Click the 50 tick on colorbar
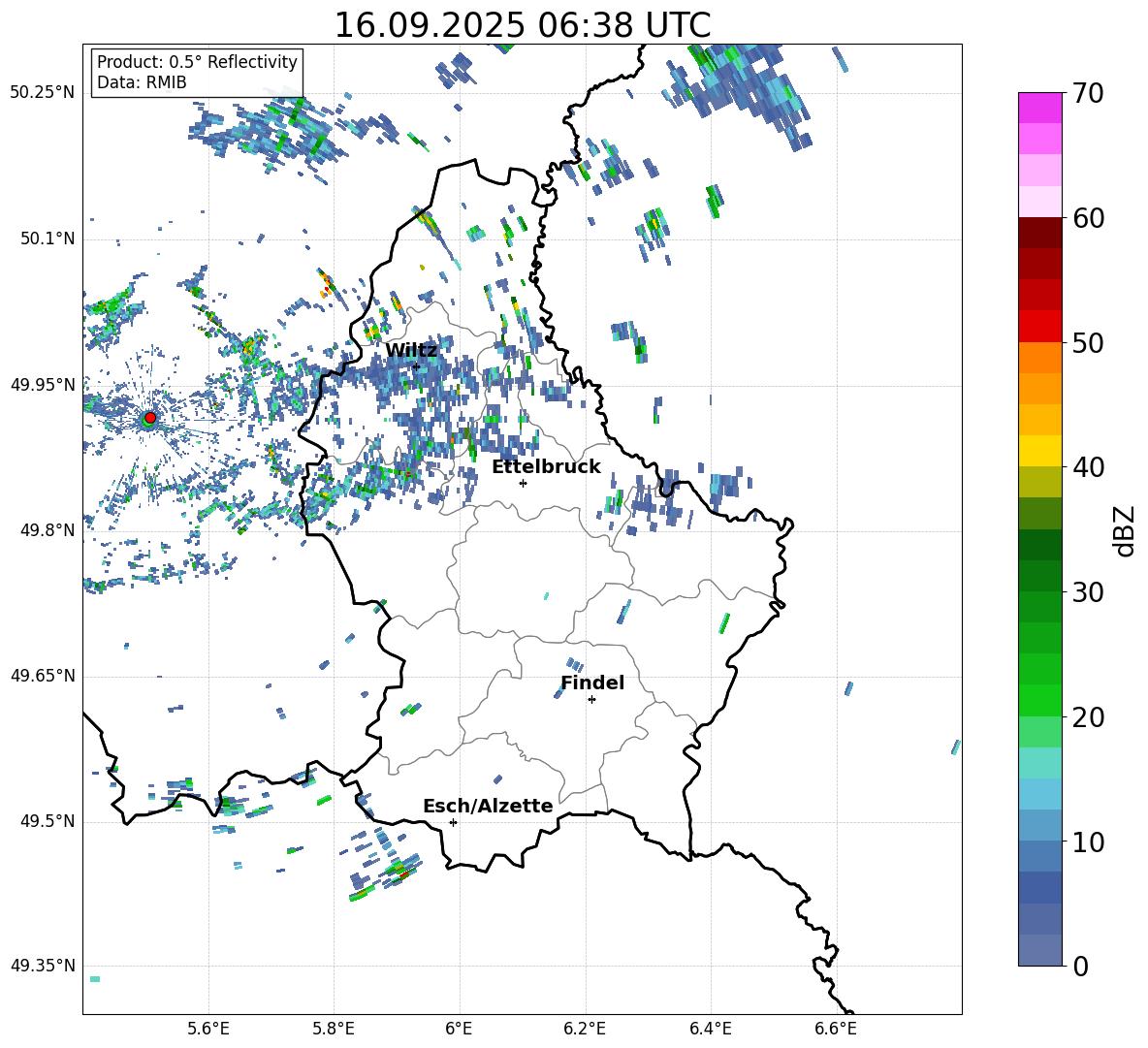Viewport: 1148px width, 1048px height. point(1088,342)
